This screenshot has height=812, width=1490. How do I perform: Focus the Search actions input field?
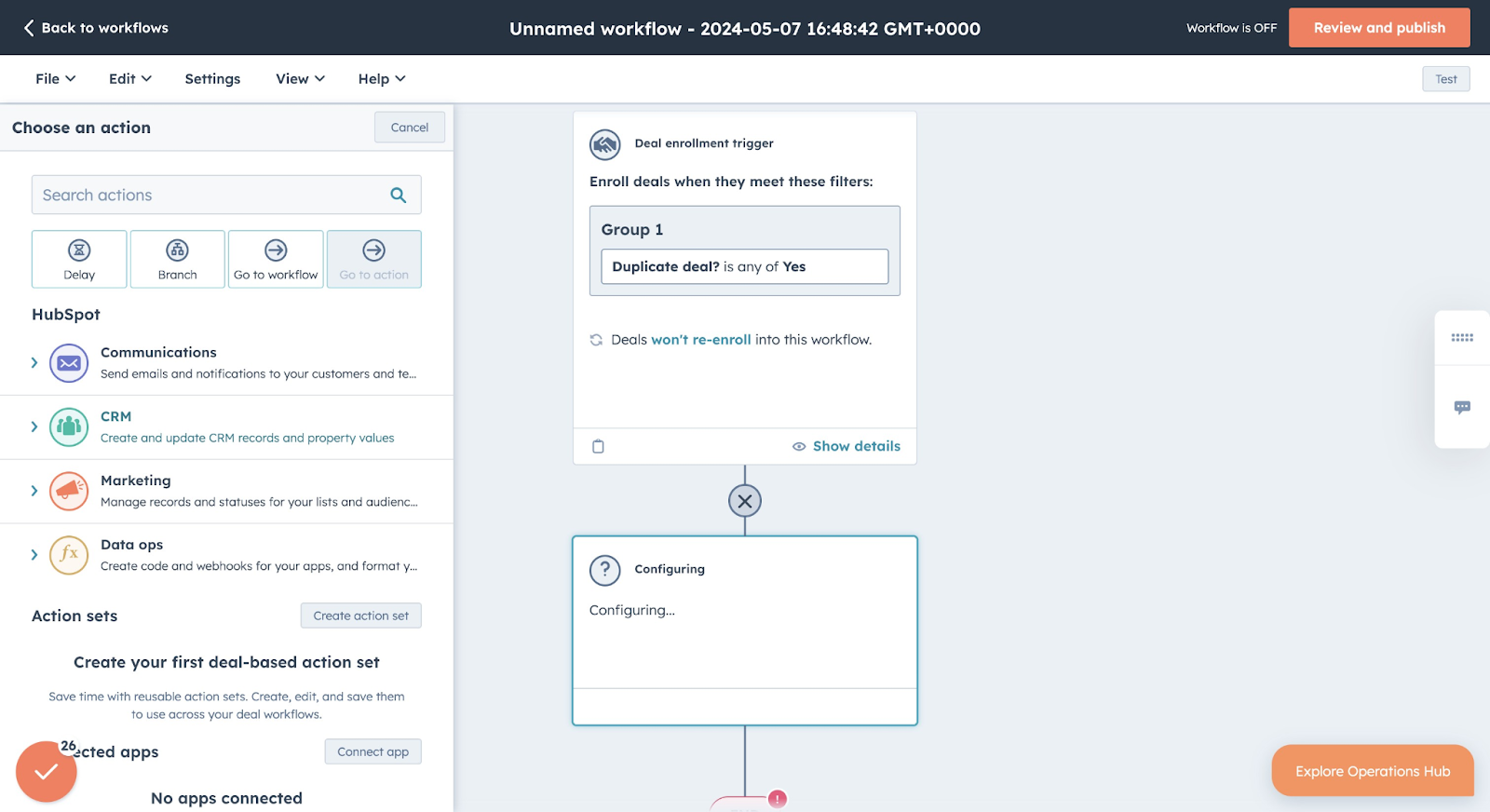click(226, 195)
